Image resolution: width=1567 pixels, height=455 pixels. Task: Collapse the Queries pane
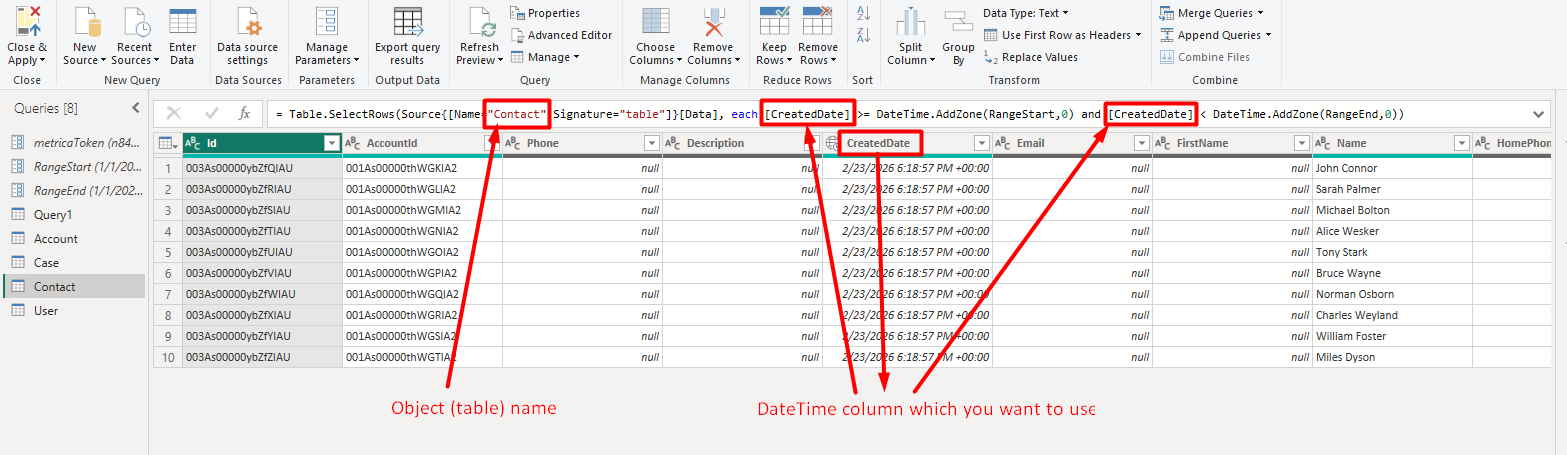click(136, 108)
